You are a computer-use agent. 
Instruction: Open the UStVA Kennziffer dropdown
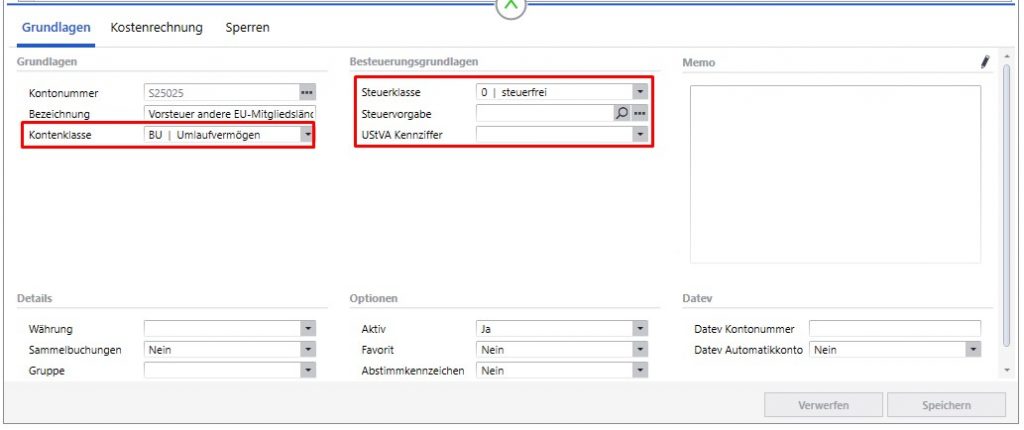click(640, 134)
